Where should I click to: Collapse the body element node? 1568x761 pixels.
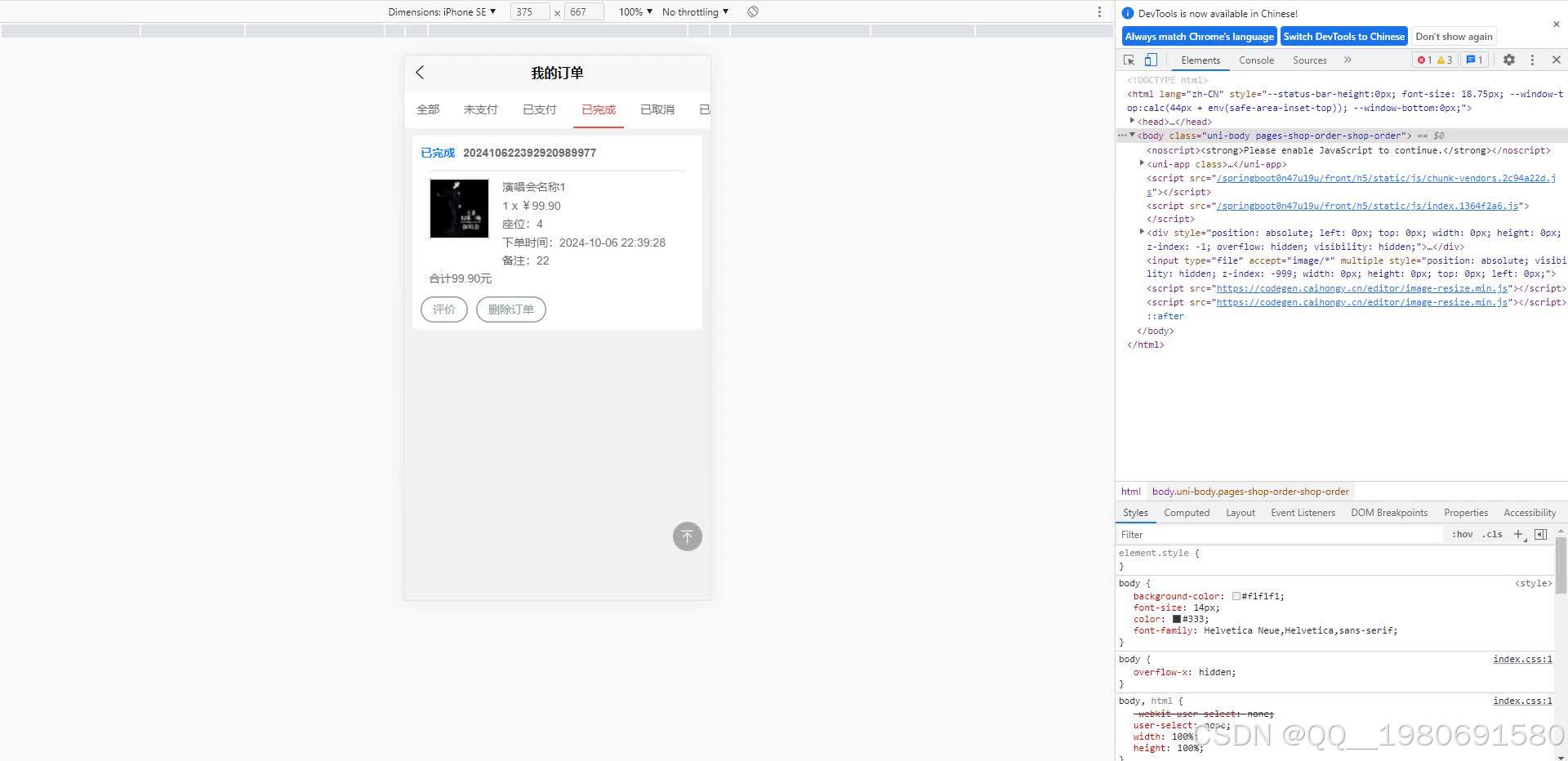[x=1132, y=135]
